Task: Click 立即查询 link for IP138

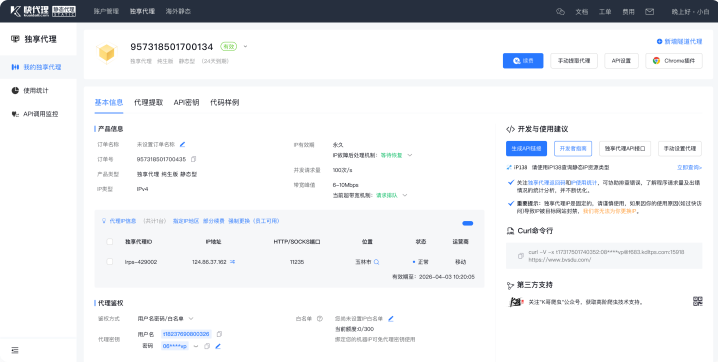Action: pyautogui.click(x=690, y=168)
